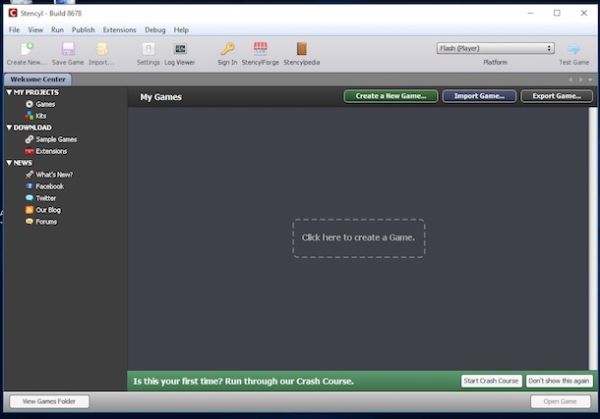Click the Test Game arrow icon
This screenshot has height=419, width=600.
[x=574, y=49]
